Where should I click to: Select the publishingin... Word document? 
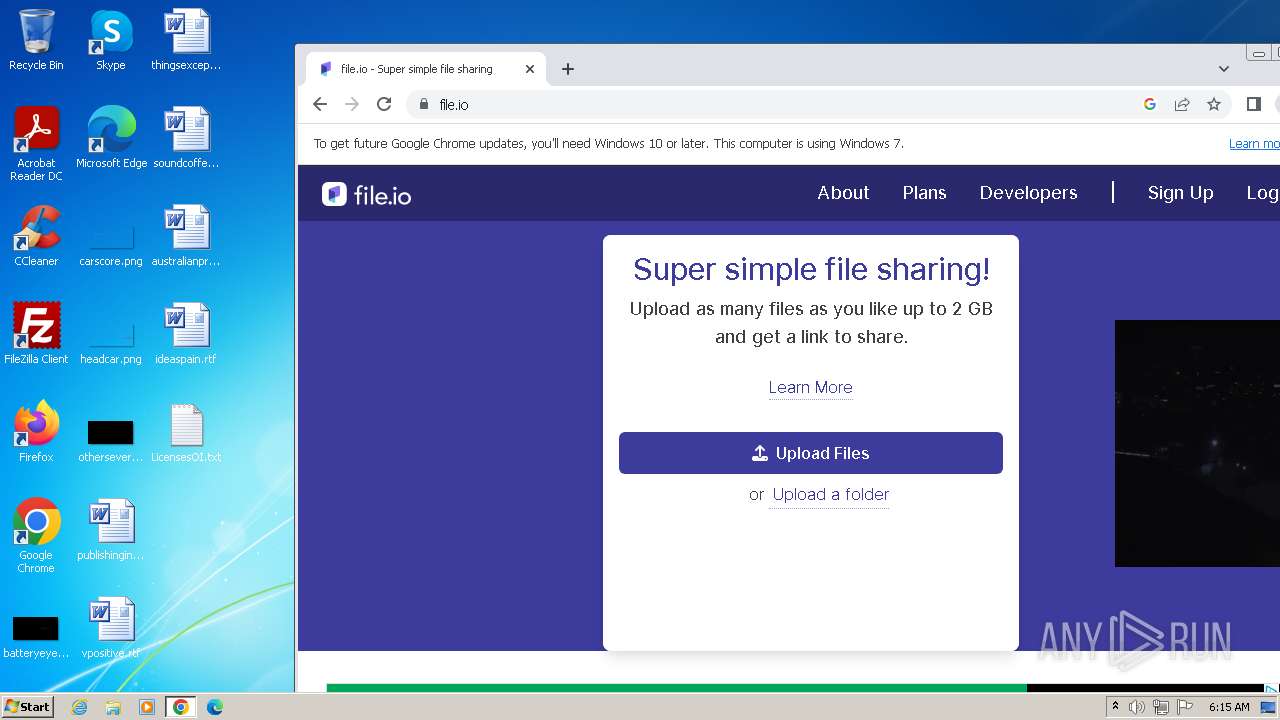pyautogui.click(x=111, y=530)
